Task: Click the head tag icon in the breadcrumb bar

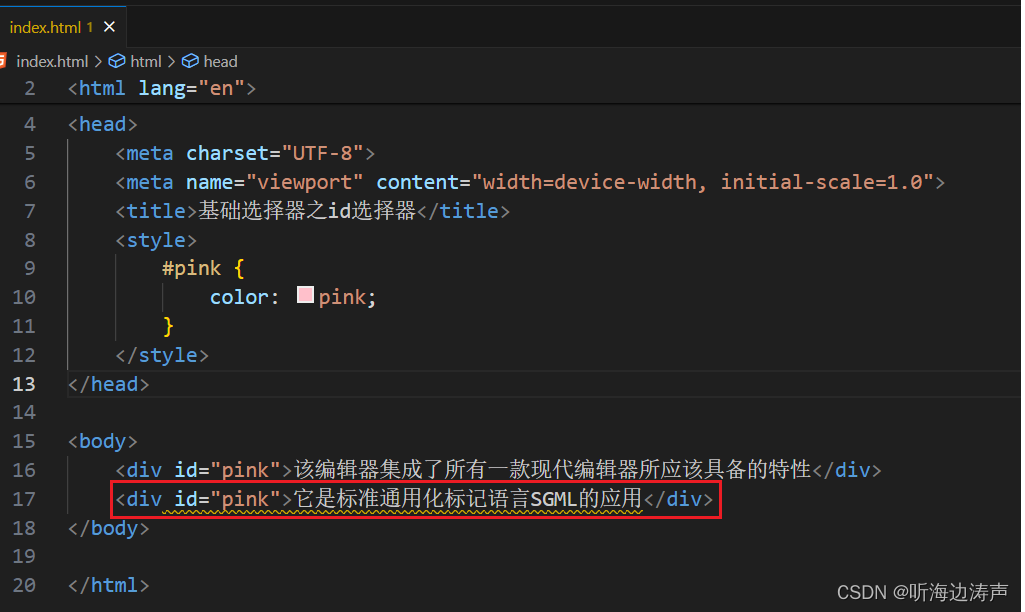Action: [x=191, y=61]
